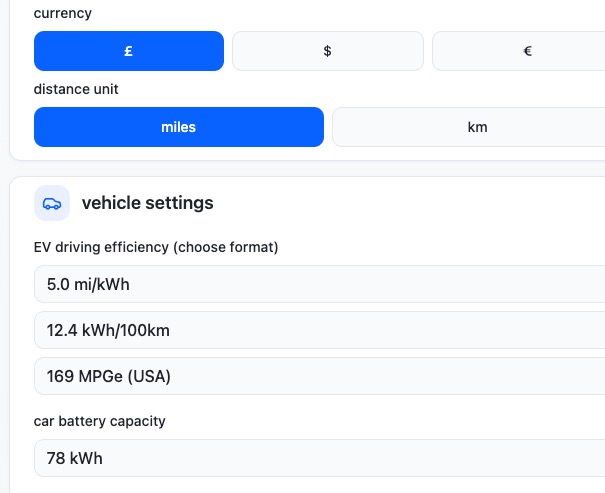Choose the € euro currency button
This screenshot has height=493, width=605.
(520, 51)
